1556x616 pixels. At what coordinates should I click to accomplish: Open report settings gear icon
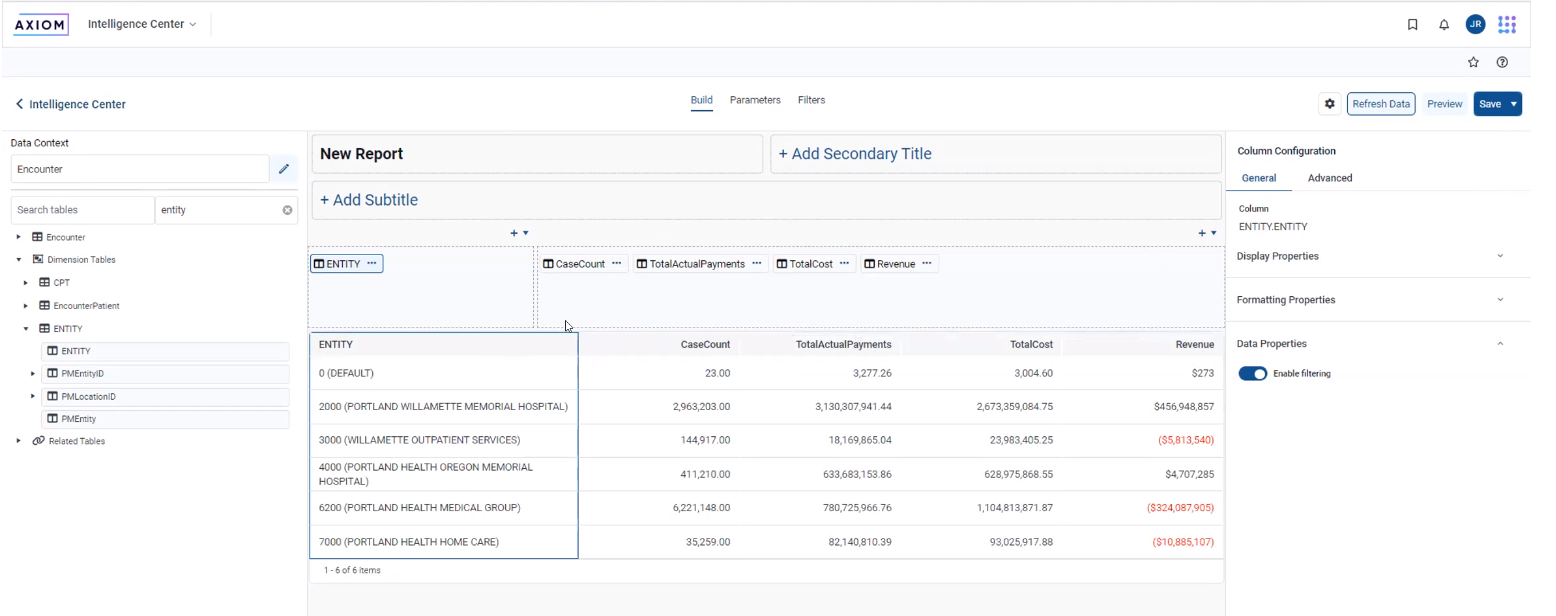point(1329,104)
